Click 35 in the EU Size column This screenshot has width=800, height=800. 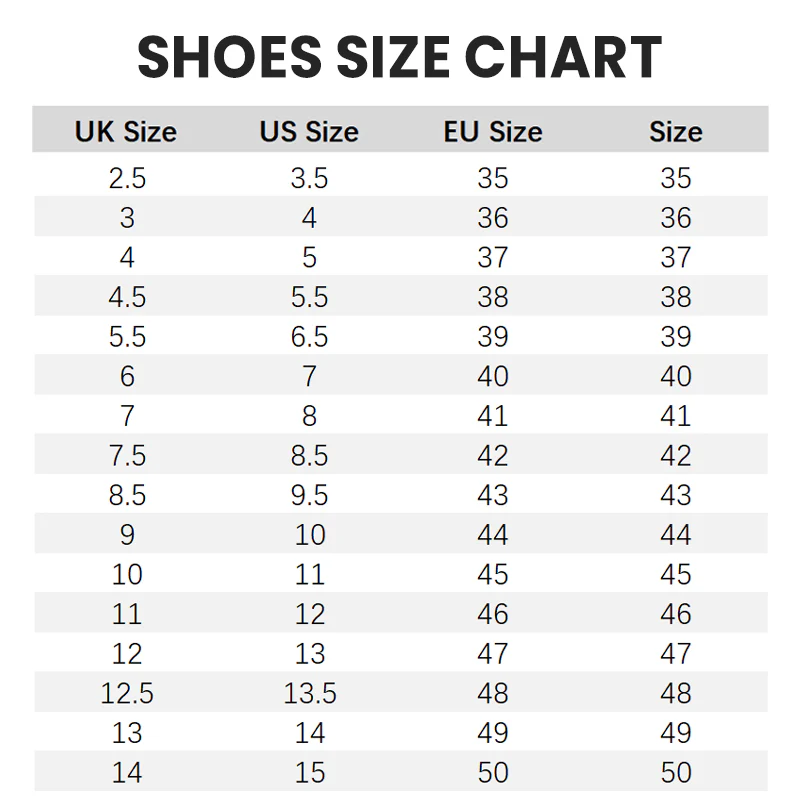493,178
